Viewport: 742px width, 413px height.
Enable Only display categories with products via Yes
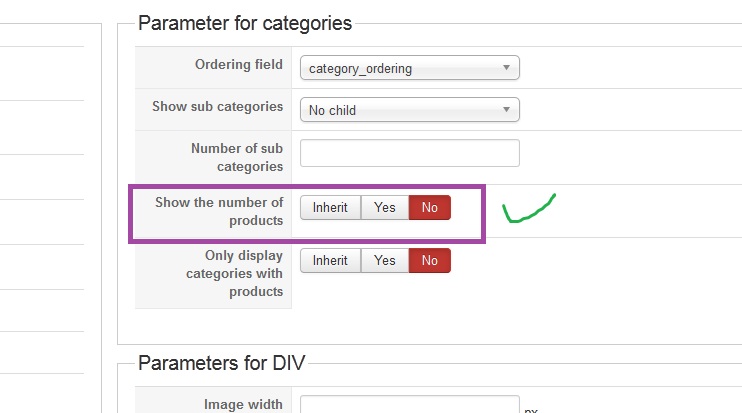point(385,261)
